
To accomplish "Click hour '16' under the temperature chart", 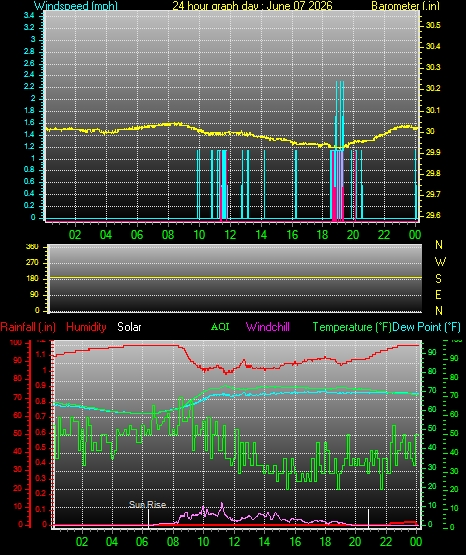I will [295, 542].
